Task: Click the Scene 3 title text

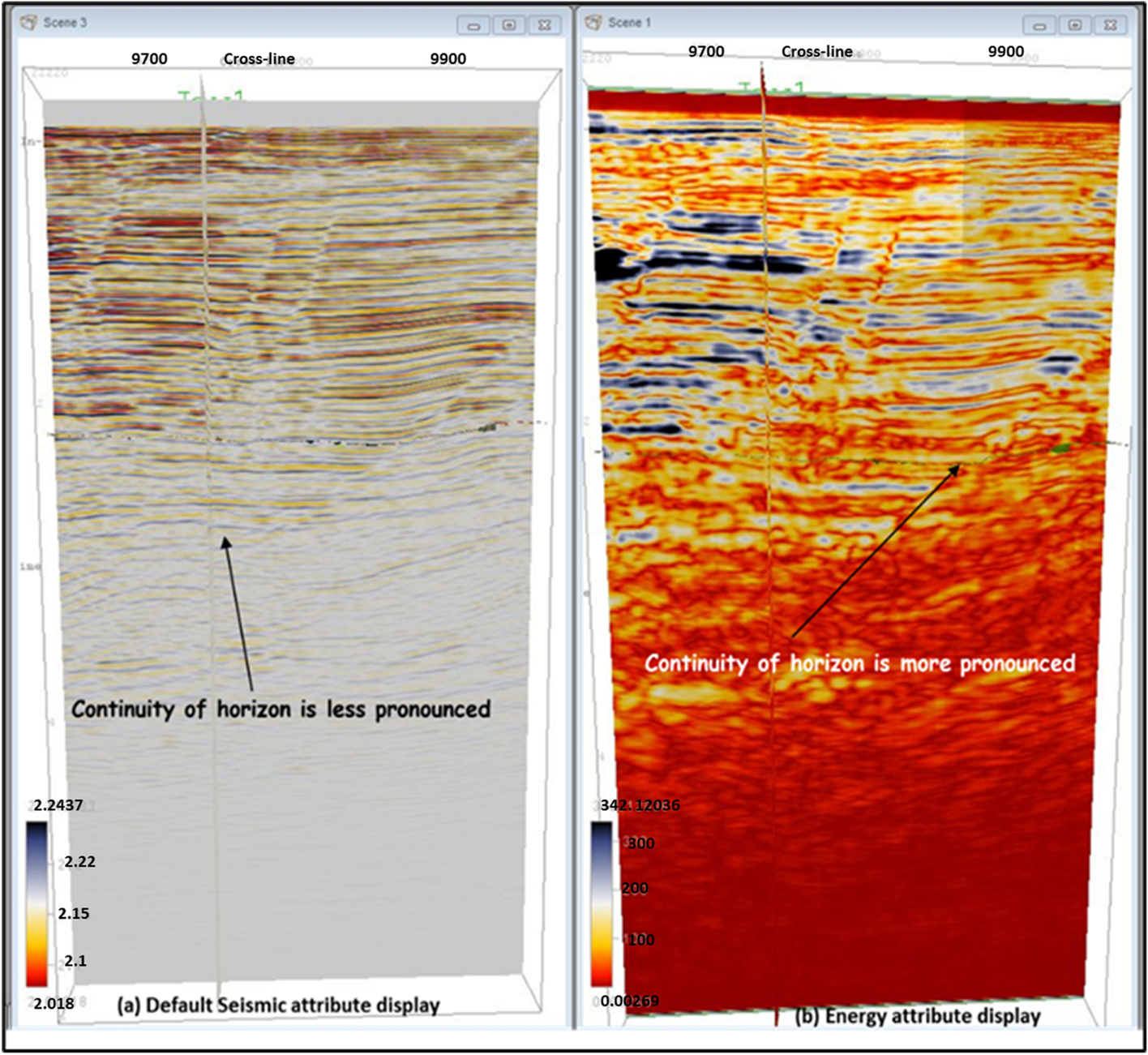Action: click(65, 22)
